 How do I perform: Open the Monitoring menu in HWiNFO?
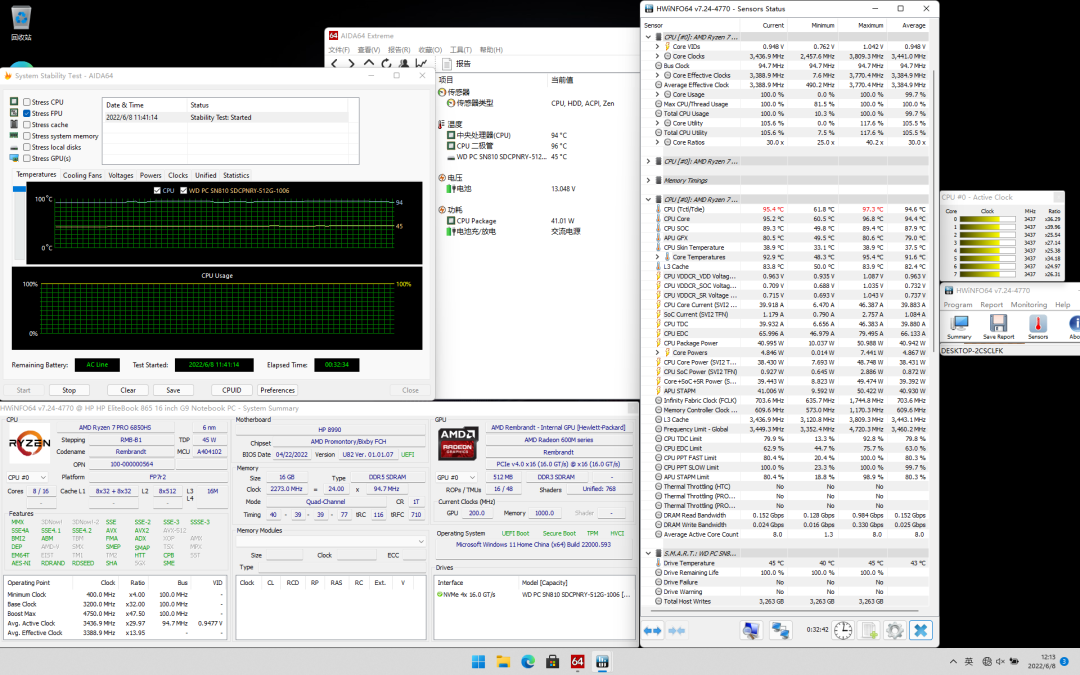pos(1028,305)
